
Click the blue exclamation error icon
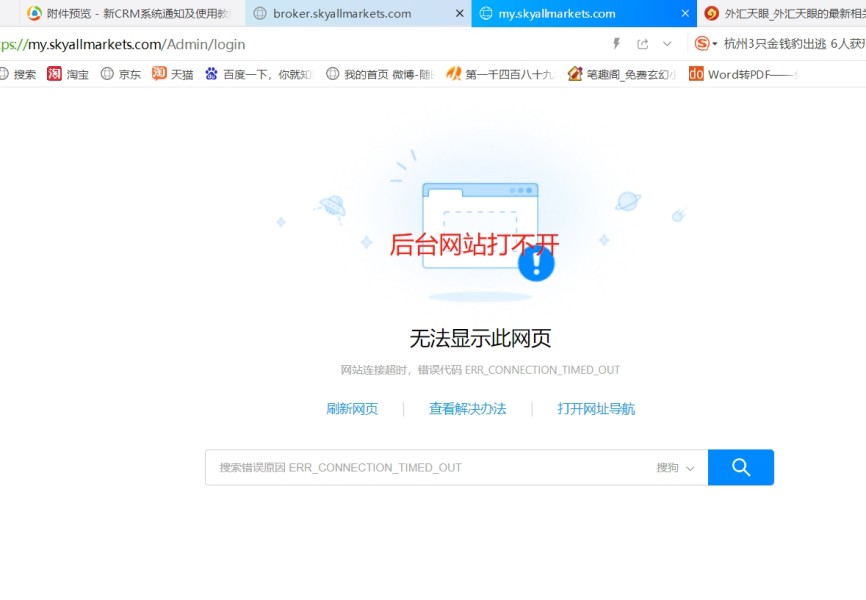click(x=536, y=264)
